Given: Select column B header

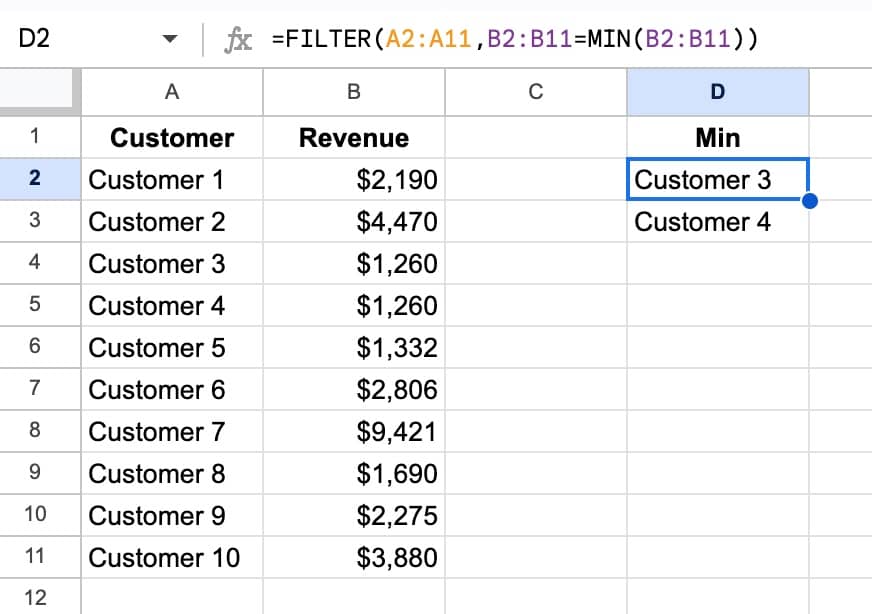Looking at the screenshot, I should (353, 92).
